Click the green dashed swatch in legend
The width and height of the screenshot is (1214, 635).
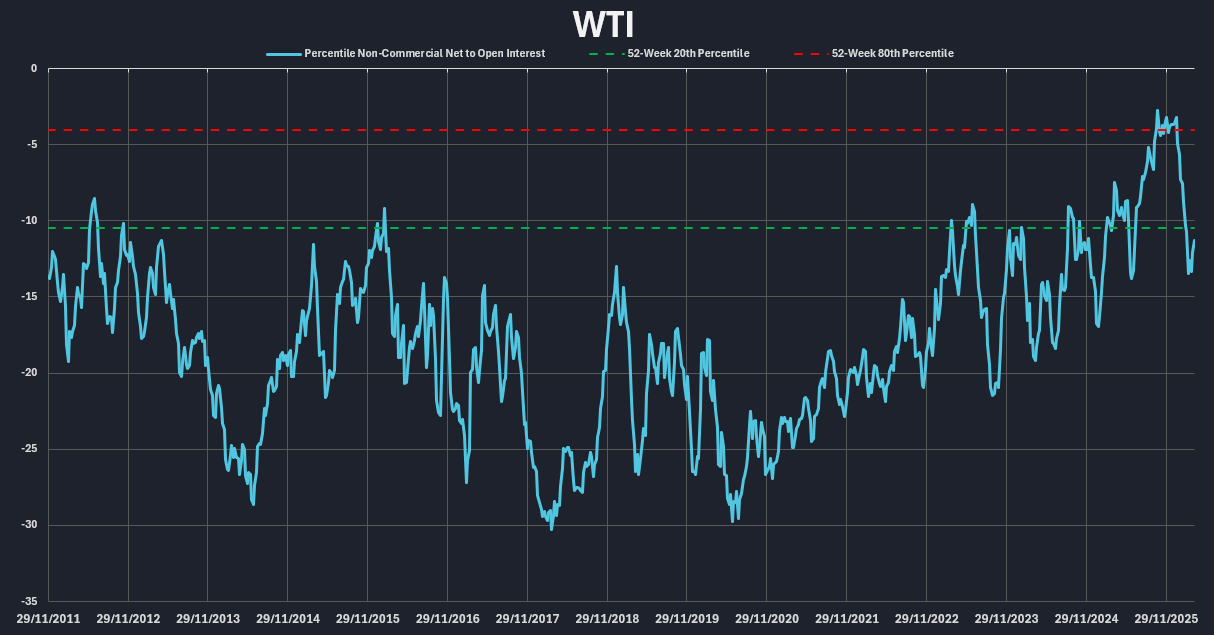[x=607, y=53]
